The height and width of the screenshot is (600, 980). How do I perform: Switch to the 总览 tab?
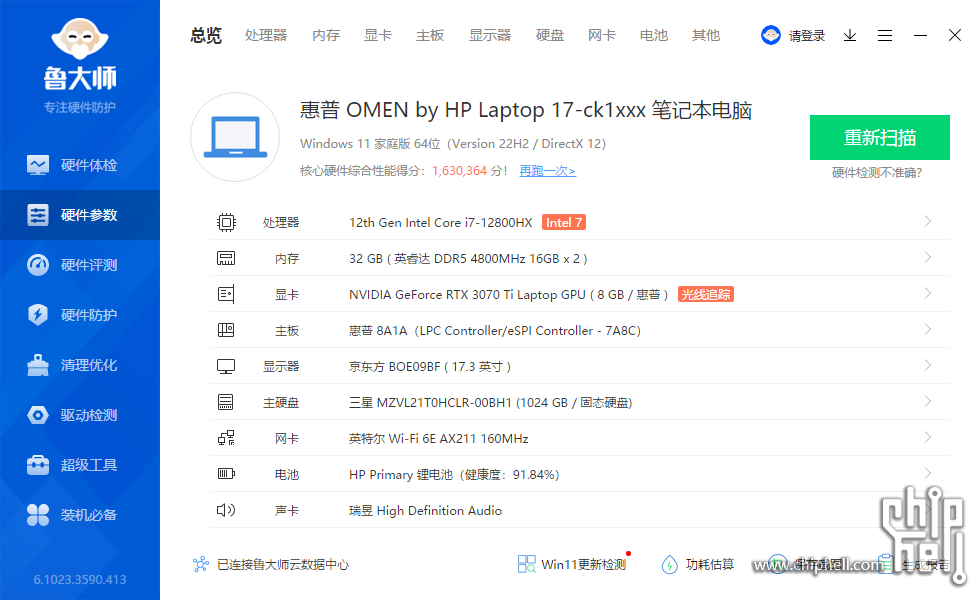click(x=206, y=36)
